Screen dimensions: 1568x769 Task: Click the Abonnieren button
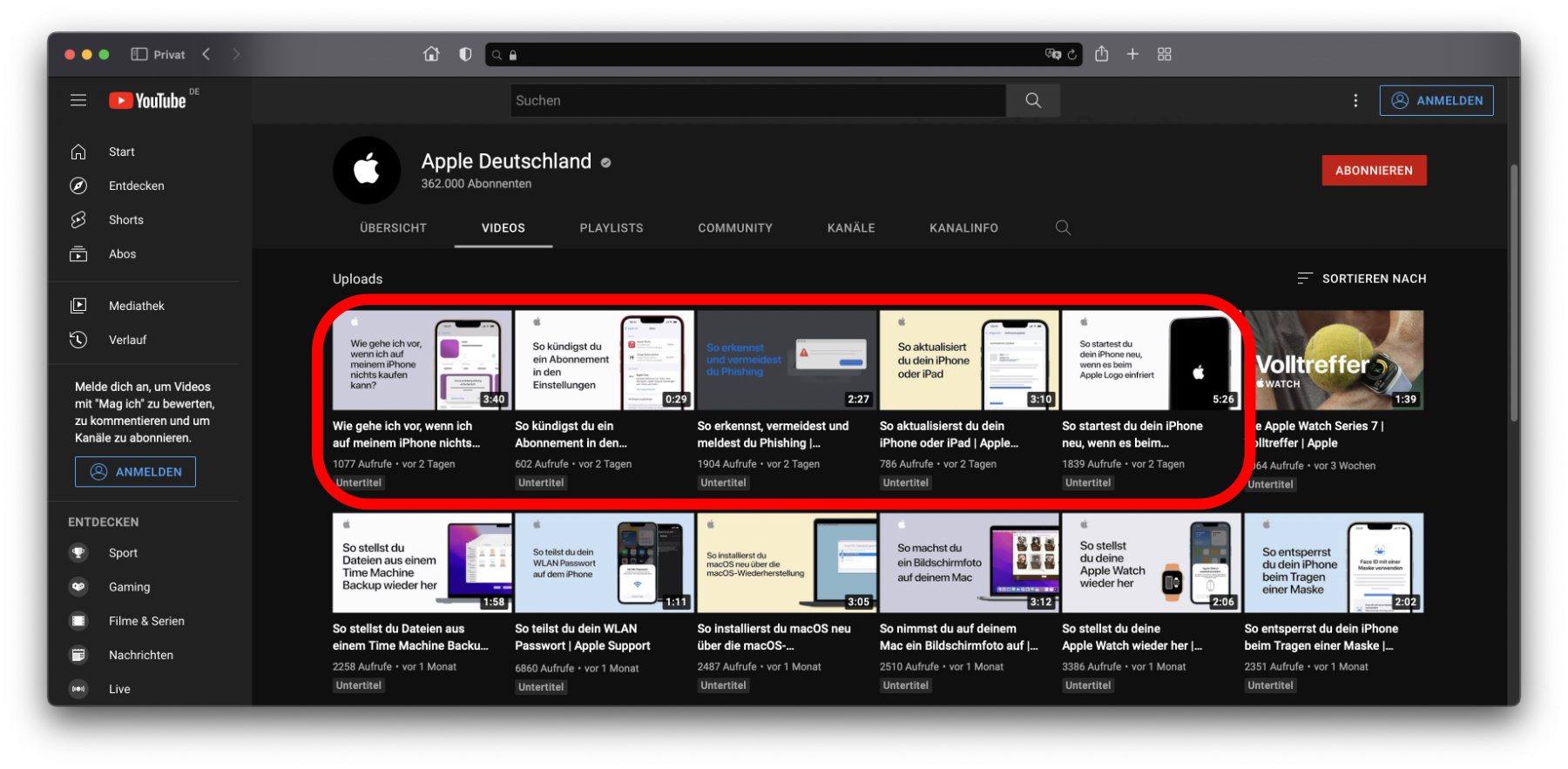tap(1374, 171)
